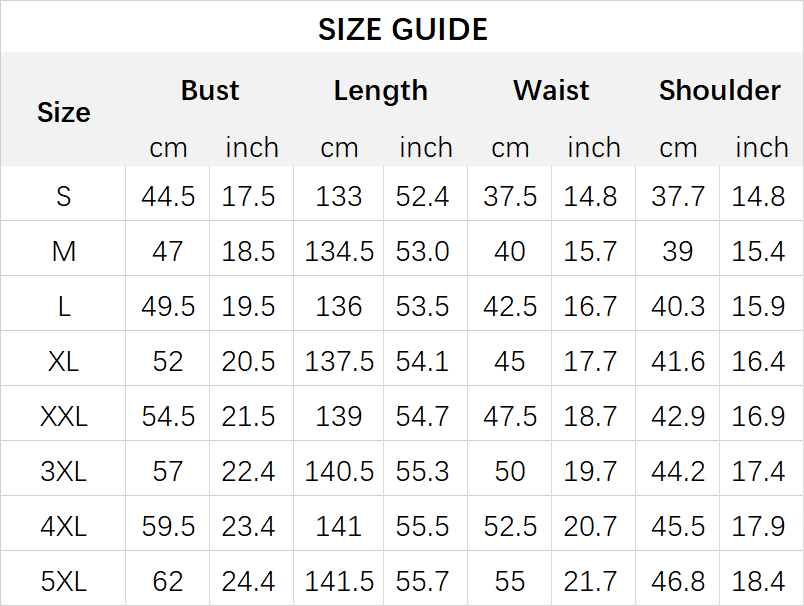Click the 46.8 shoulder cell
This screenshot has height=606, width=804.
click(678, 581)
